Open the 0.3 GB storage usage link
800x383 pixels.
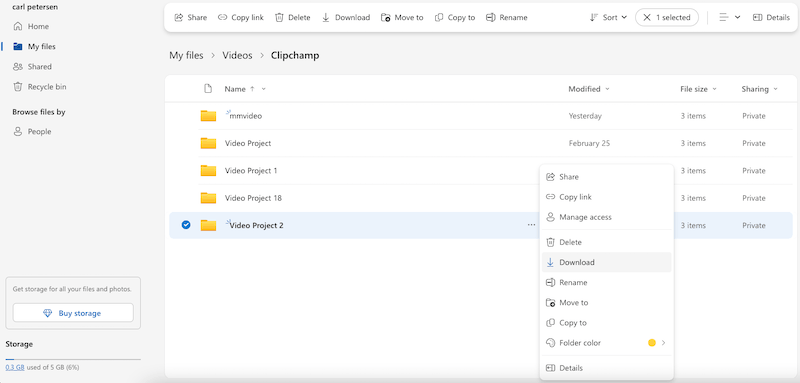click(x=15, y=367)
